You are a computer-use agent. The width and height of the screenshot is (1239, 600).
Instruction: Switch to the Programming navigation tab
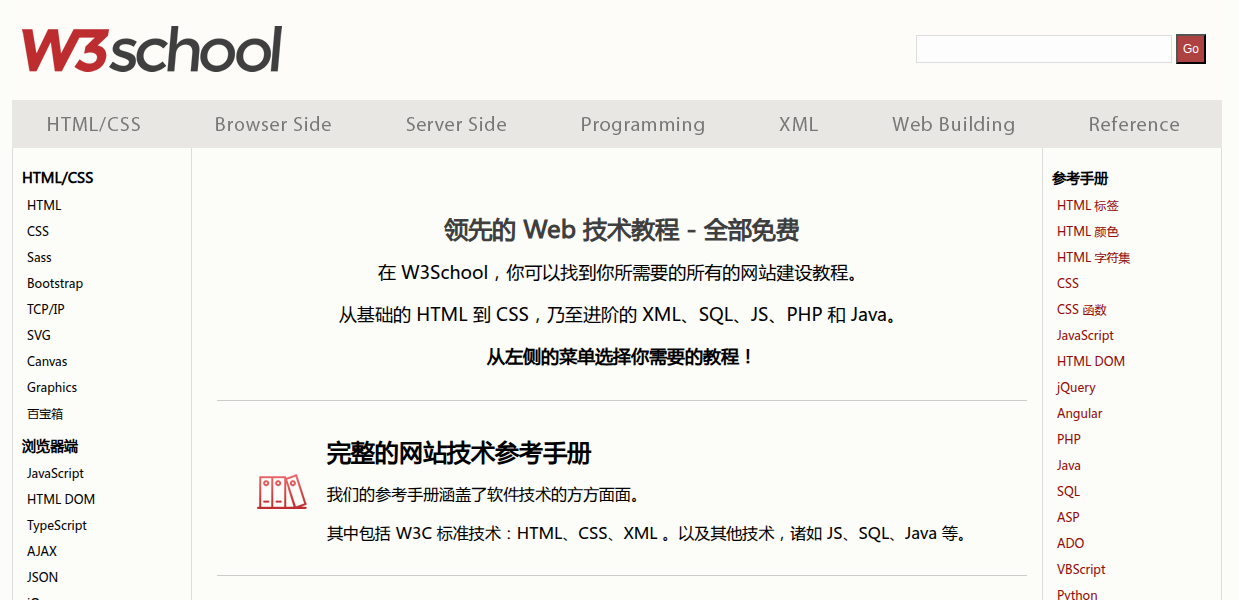pos(642,124)
